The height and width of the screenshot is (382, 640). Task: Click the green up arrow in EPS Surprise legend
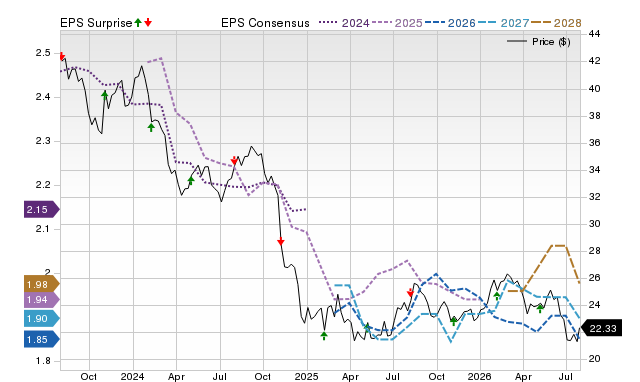tap(138, 22)
